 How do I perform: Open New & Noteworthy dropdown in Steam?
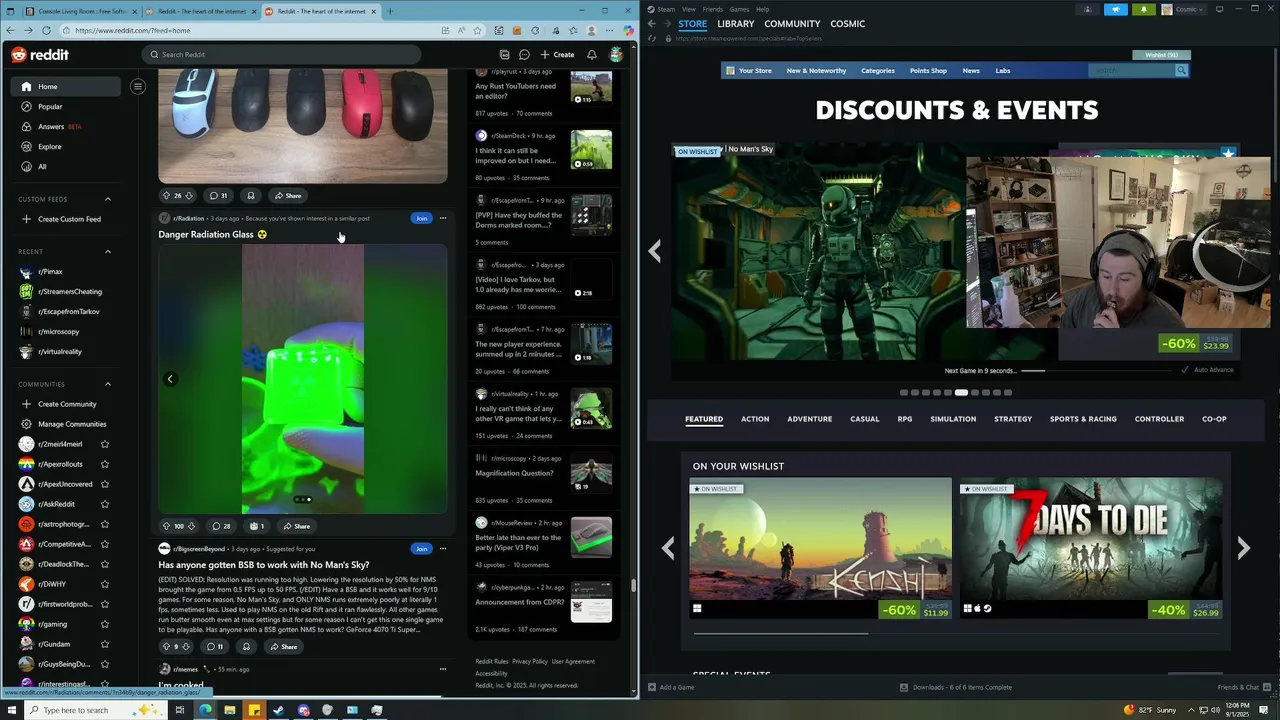click(816, 71)
